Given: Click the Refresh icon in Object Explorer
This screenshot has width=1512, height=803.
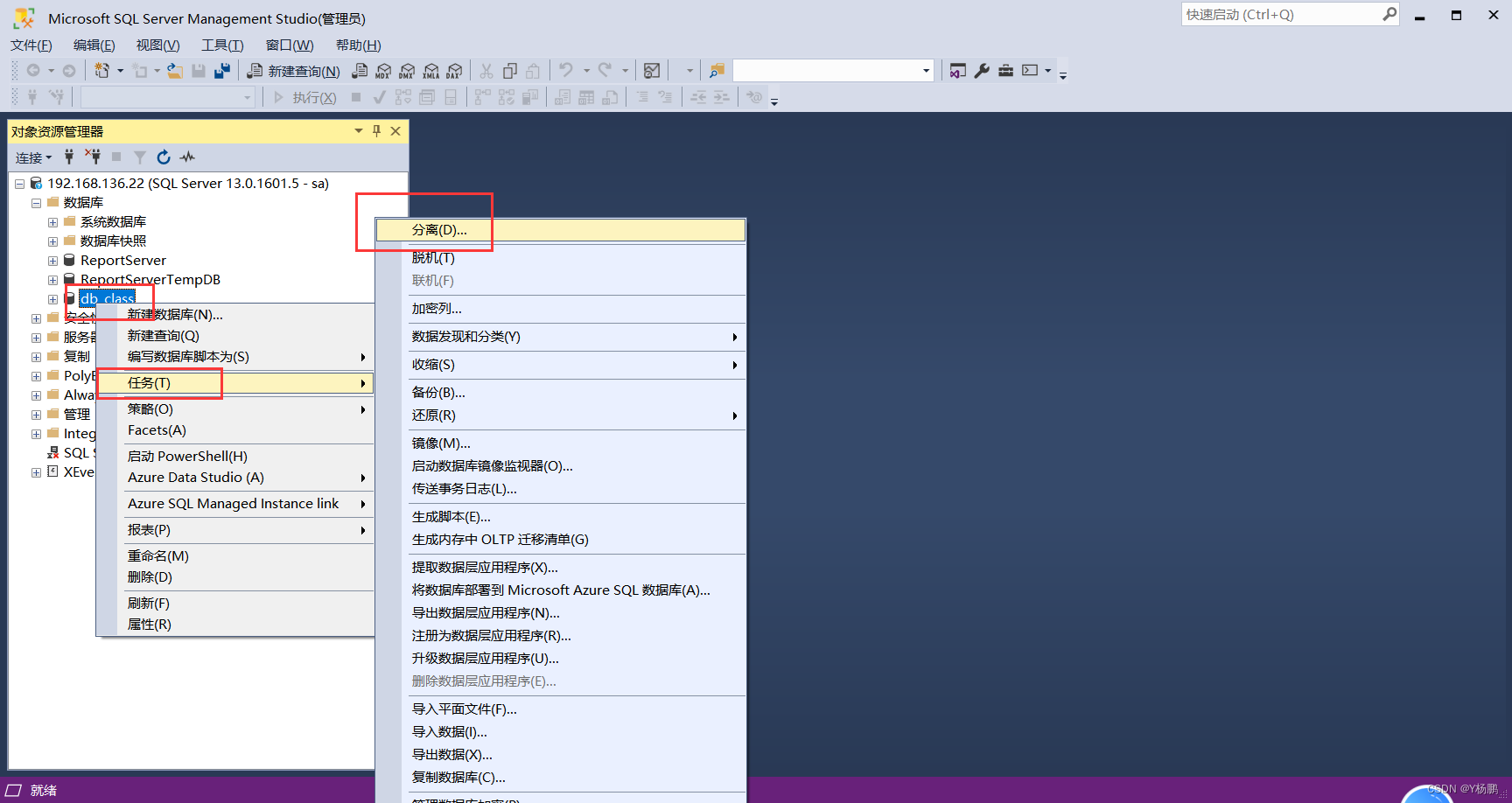Looking at the screenshot, I should point(164,157).
